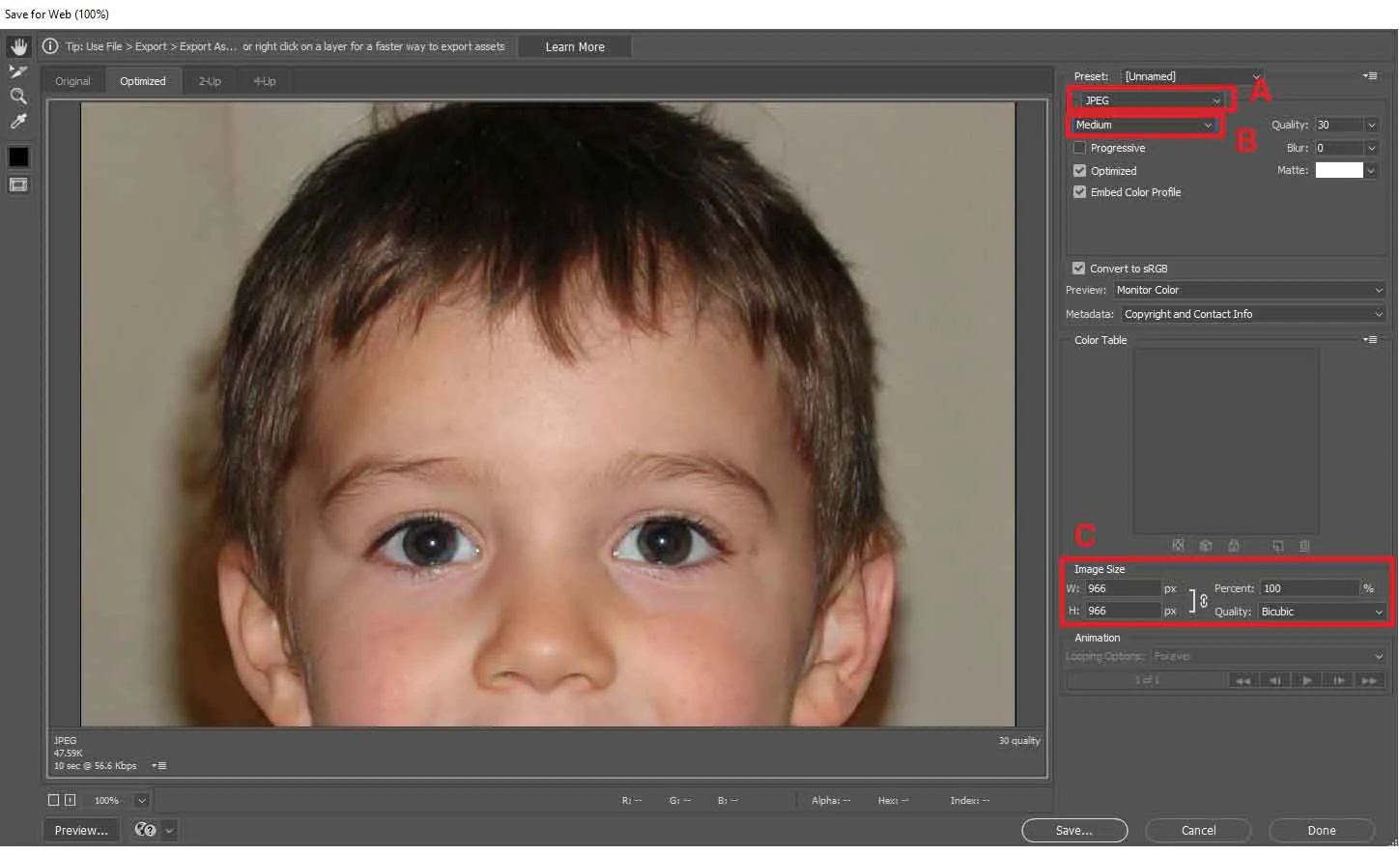
Task: Expand the Preview Monitor Color dropdown
Action: (x=1250, y=290)
